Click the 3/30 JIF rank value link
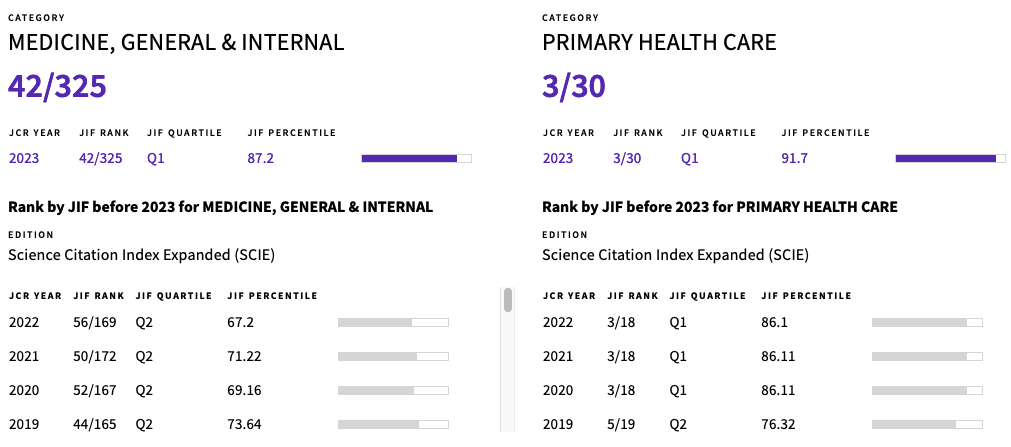The height and width of the screenshot is (447, 1011). [x=627, y=158]
